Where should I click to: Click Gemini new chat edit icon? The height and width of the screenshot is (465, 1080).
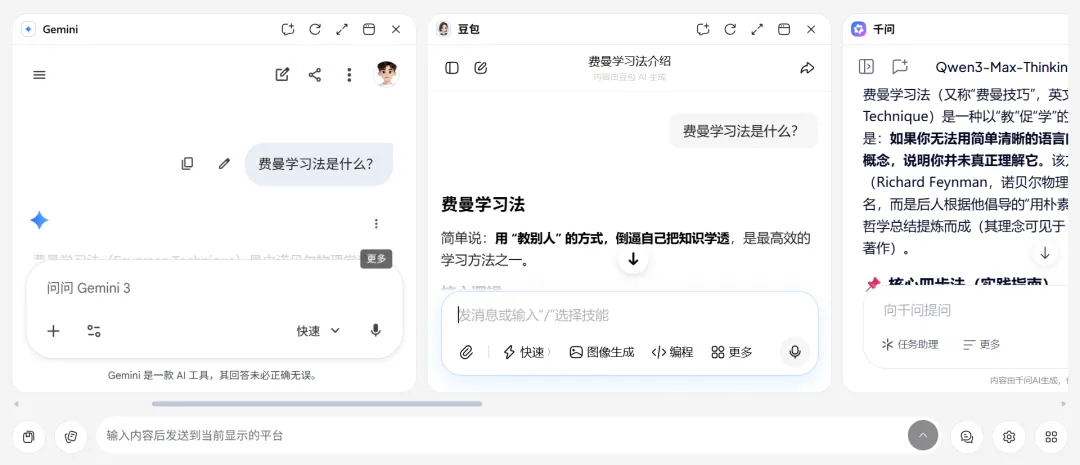coord(282,75)
